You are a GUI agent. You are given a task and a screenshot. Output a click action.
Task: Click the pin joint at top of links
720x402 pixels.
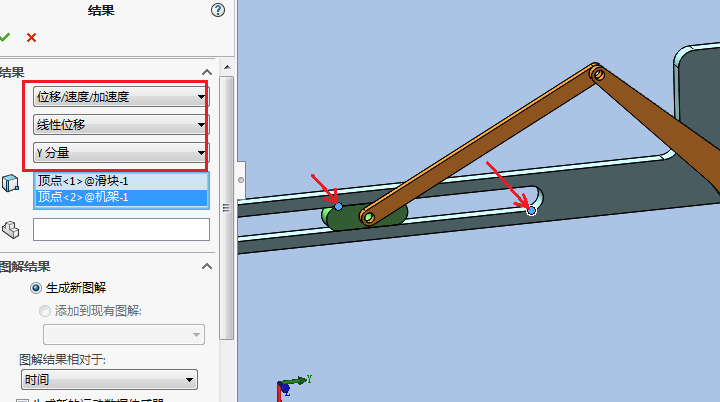pos(598,74)
